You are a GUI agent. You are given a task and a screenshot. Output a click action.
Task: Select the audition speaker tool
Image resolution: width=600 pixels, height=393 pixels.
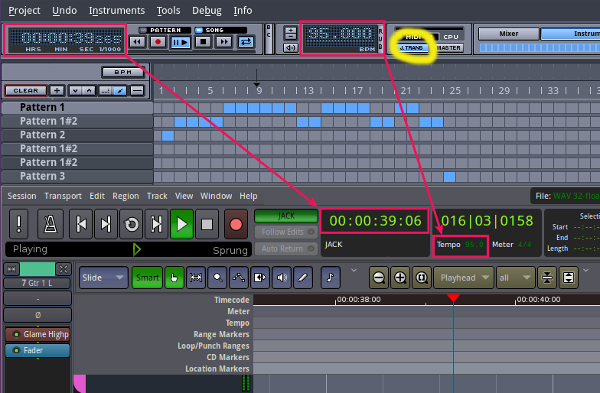coord(282,277)
